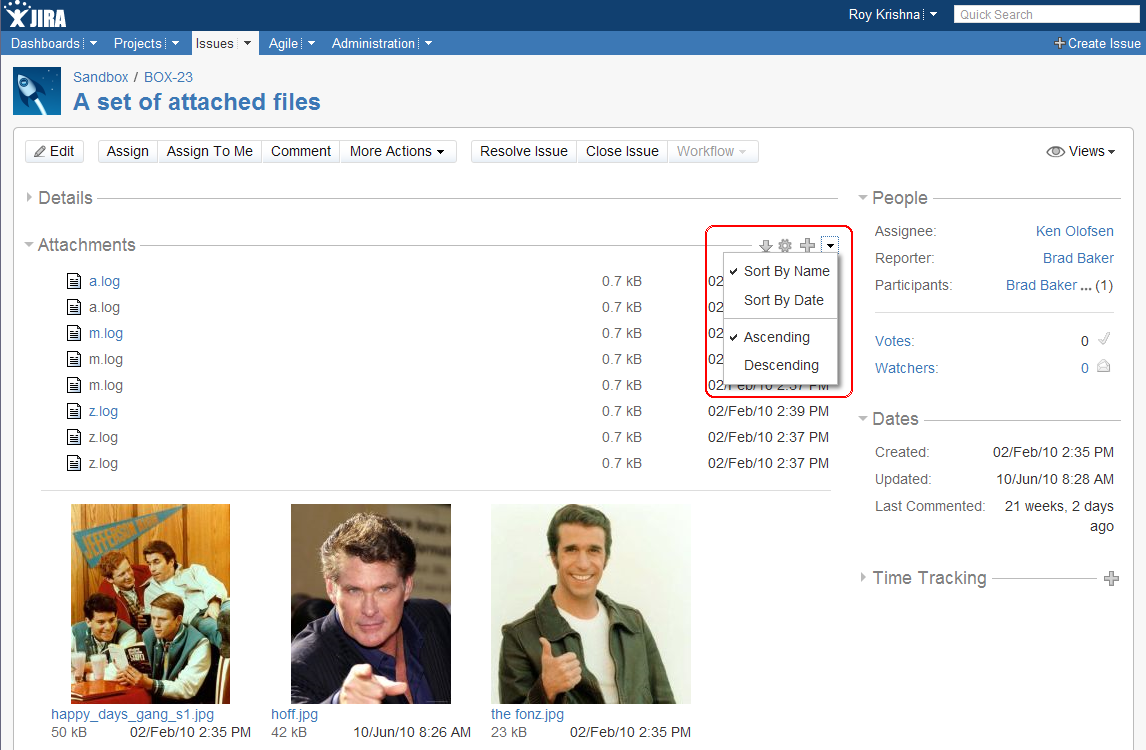Open the Votes link

tap(895, 341)
